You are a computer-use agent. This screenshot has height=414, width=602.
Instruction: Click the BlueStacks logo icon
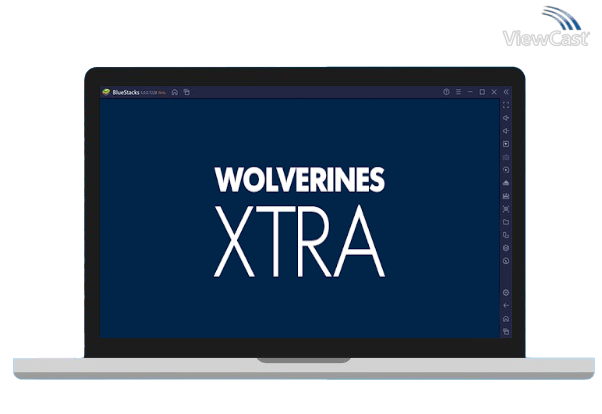[106, 92]
